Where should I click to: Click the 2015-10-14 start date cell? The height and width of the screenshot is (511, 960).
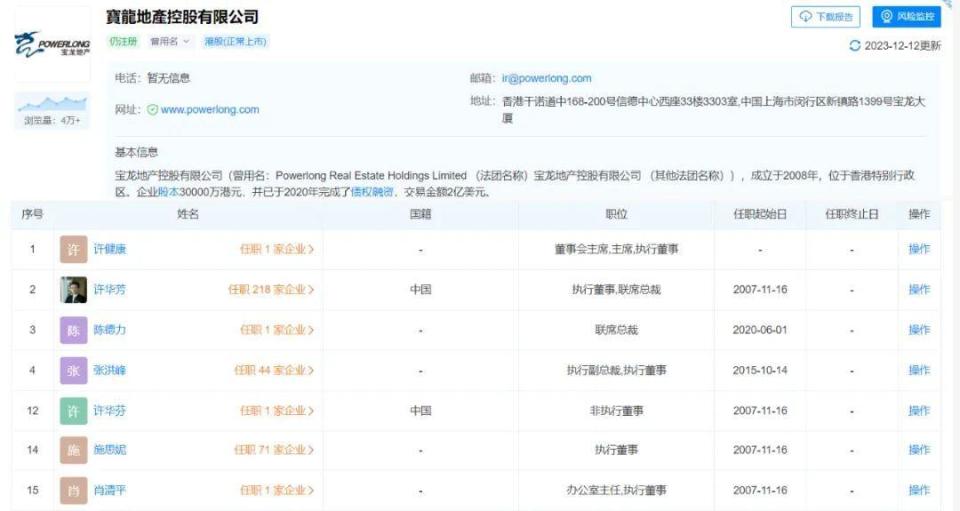tap(760, 370)
